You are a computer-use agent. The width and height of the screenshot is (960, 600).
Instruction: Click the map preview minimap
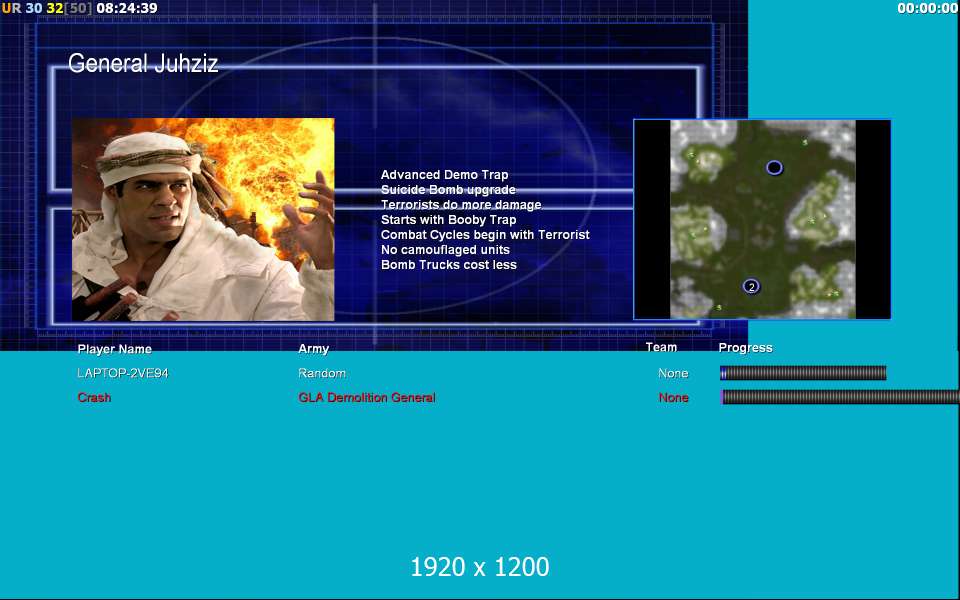click(x=762, y=219)
